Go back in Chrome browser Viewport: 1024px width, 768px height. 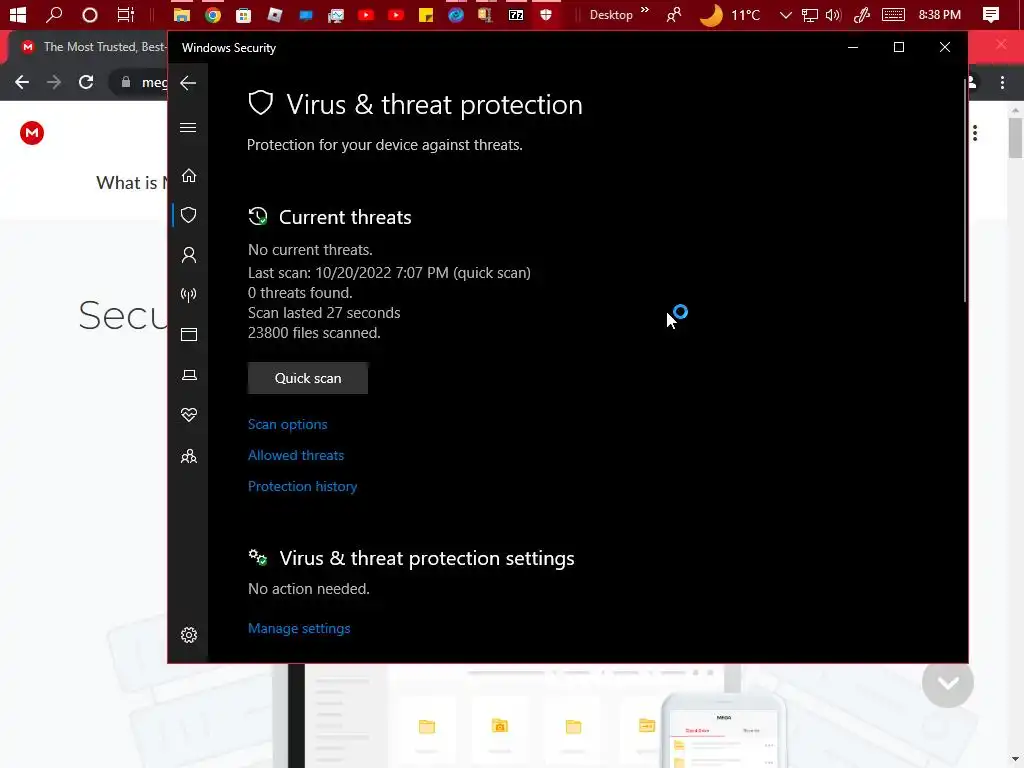[x=22, y=82]
